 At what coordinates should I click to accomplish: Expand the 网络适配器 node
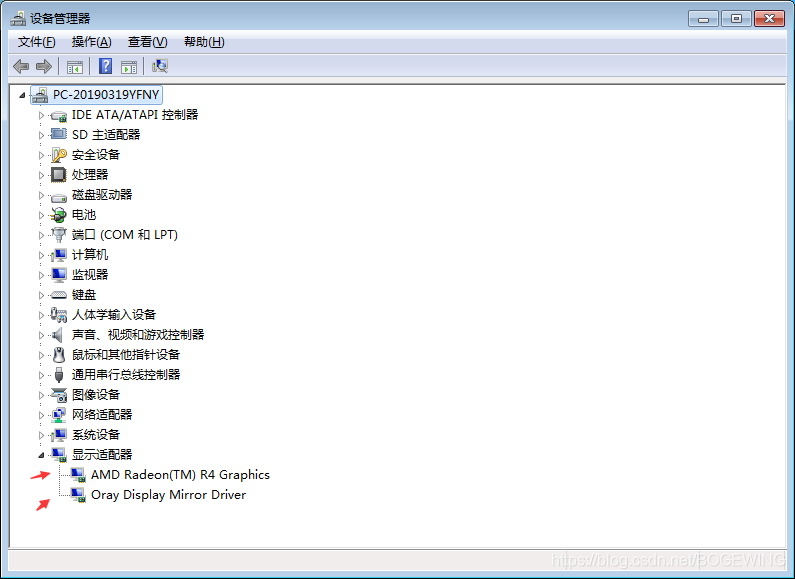[41, 415]
